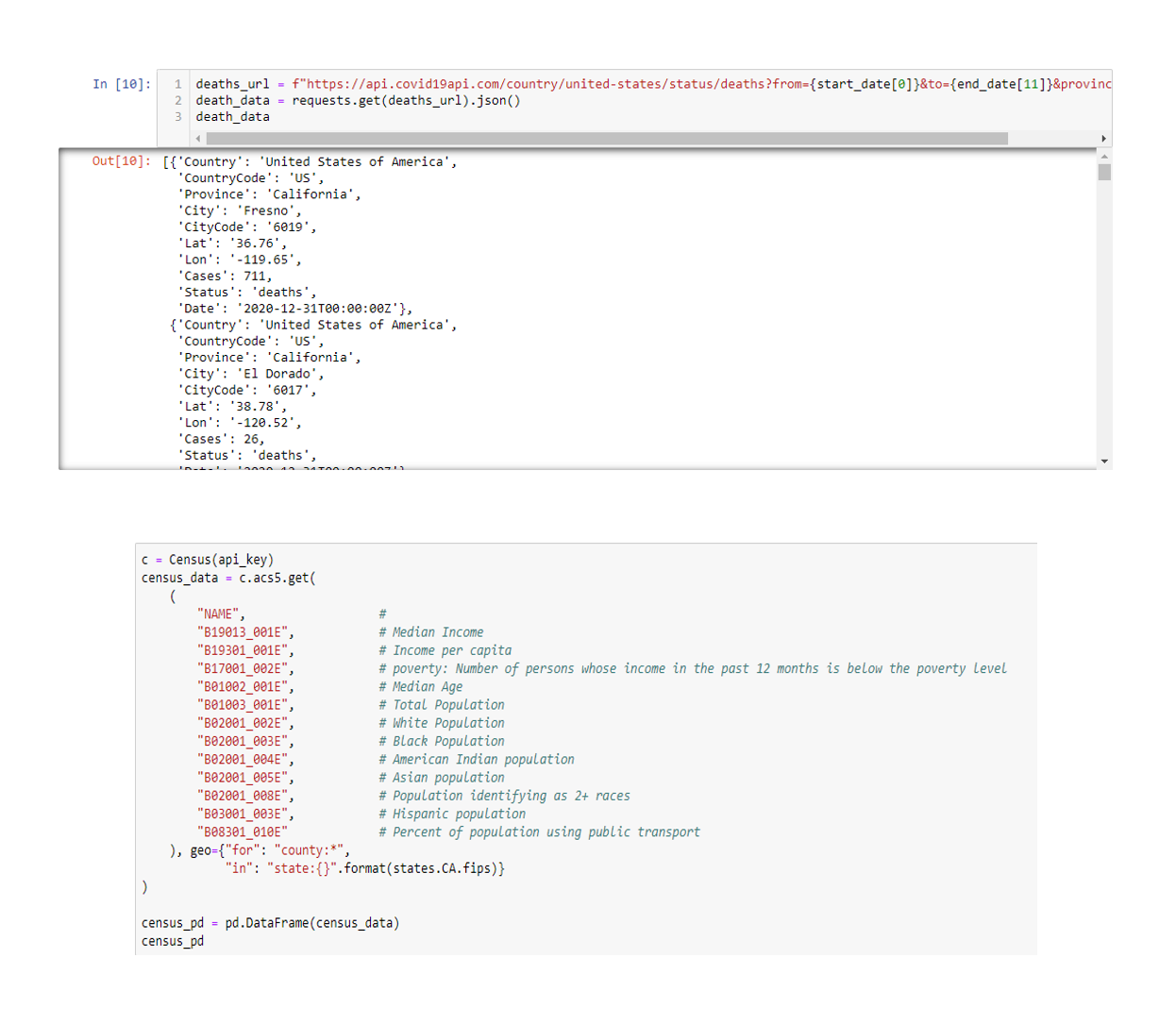The image size is (1176, 1025).
Task: Click the up arrow on the output scrollbar
Action: [x=1105, y=159]
